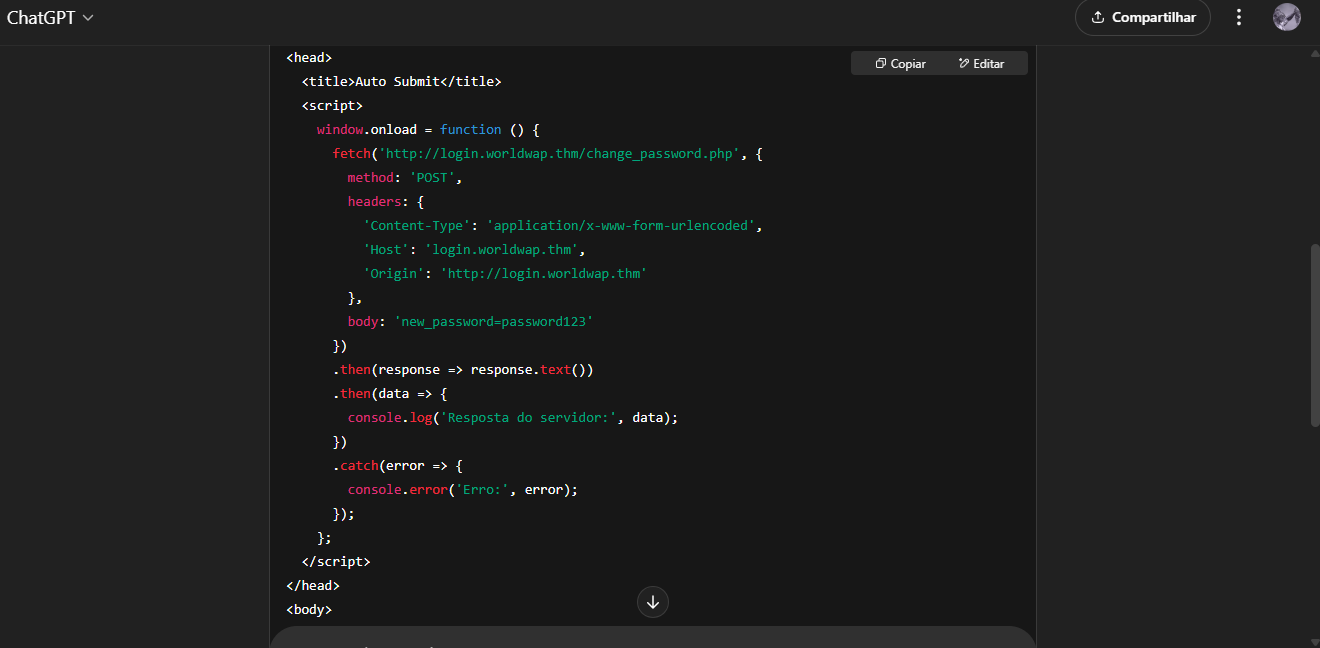Viewport: 1320px width, 648px height.
Task: Copy the code with the Copiar button
Action: click(x=900, y=63)
